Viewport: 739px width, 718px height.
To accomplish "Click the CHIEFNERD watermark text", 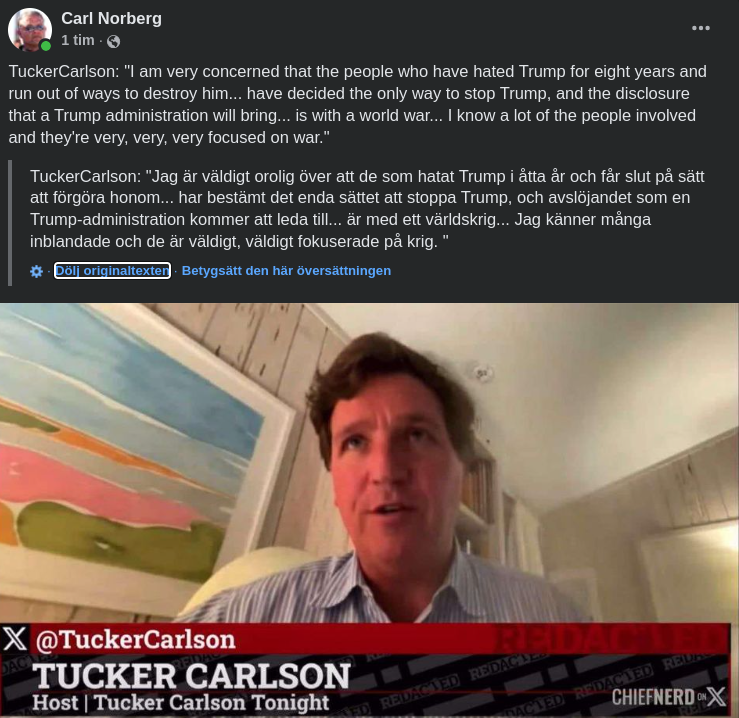I will point(653,697).
